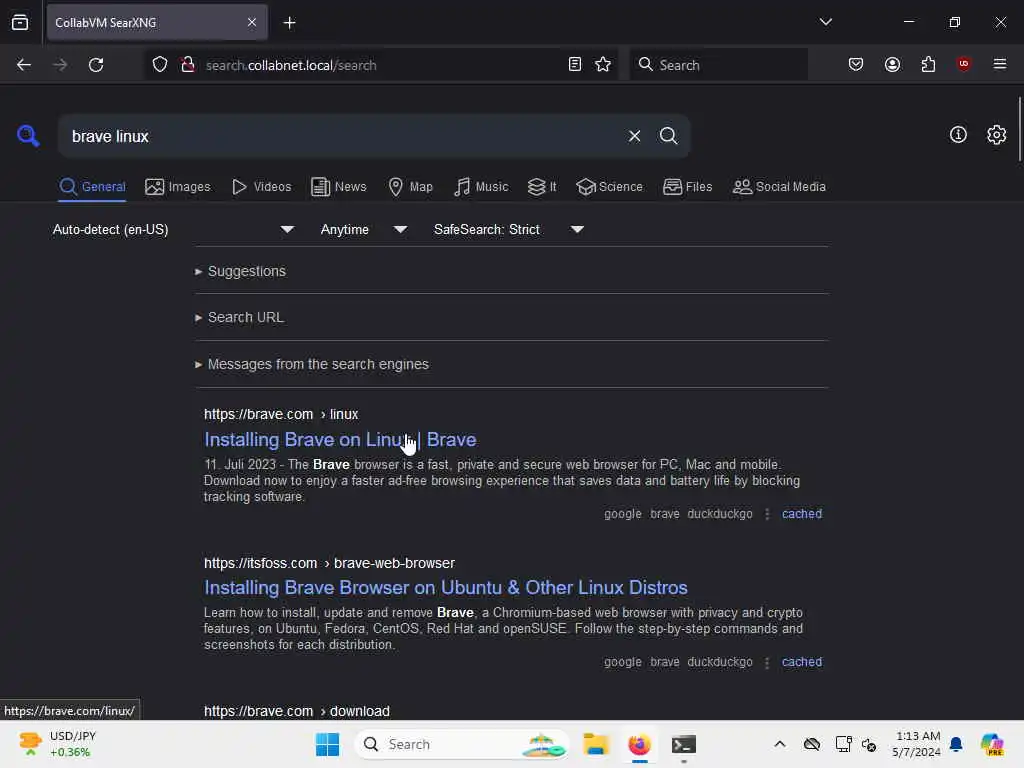1024x768 pixels.
Task: Open cached version of brave.com linux result
Action: pyautogui.click(x=801, y=514)
